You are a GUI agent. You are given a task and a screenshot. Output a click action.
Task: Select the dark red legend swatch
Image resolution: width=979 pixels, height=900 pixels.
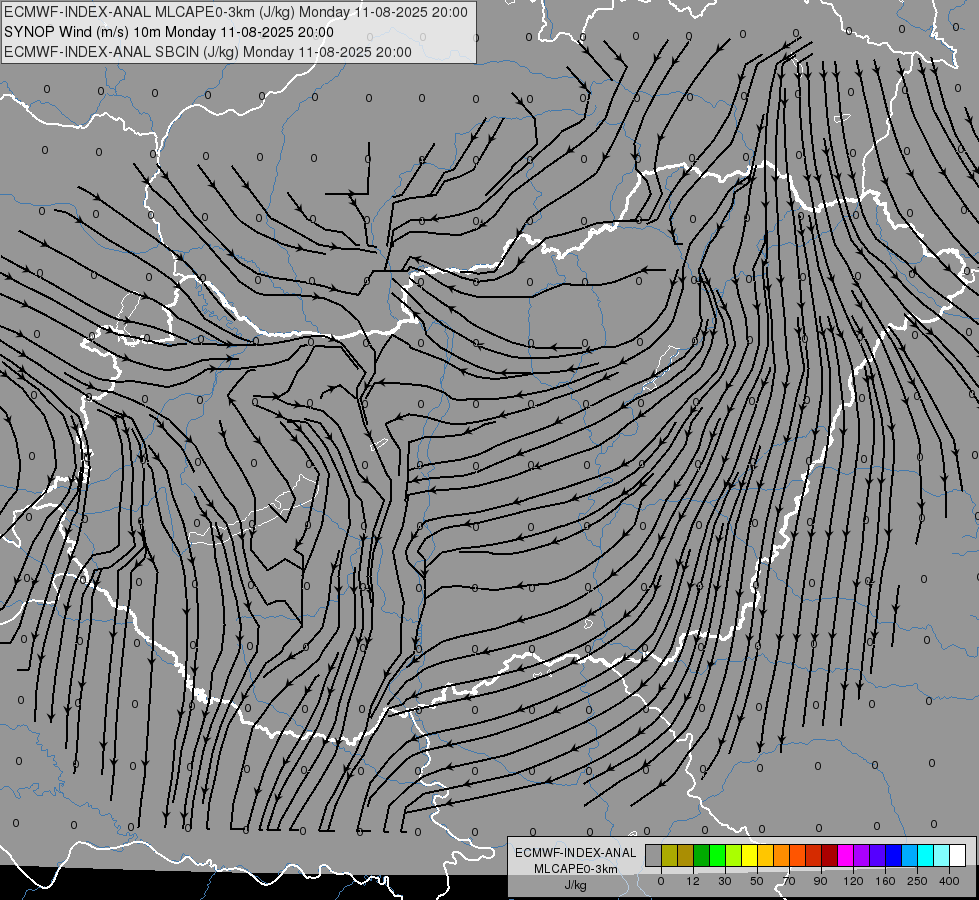tap(830, 856)
